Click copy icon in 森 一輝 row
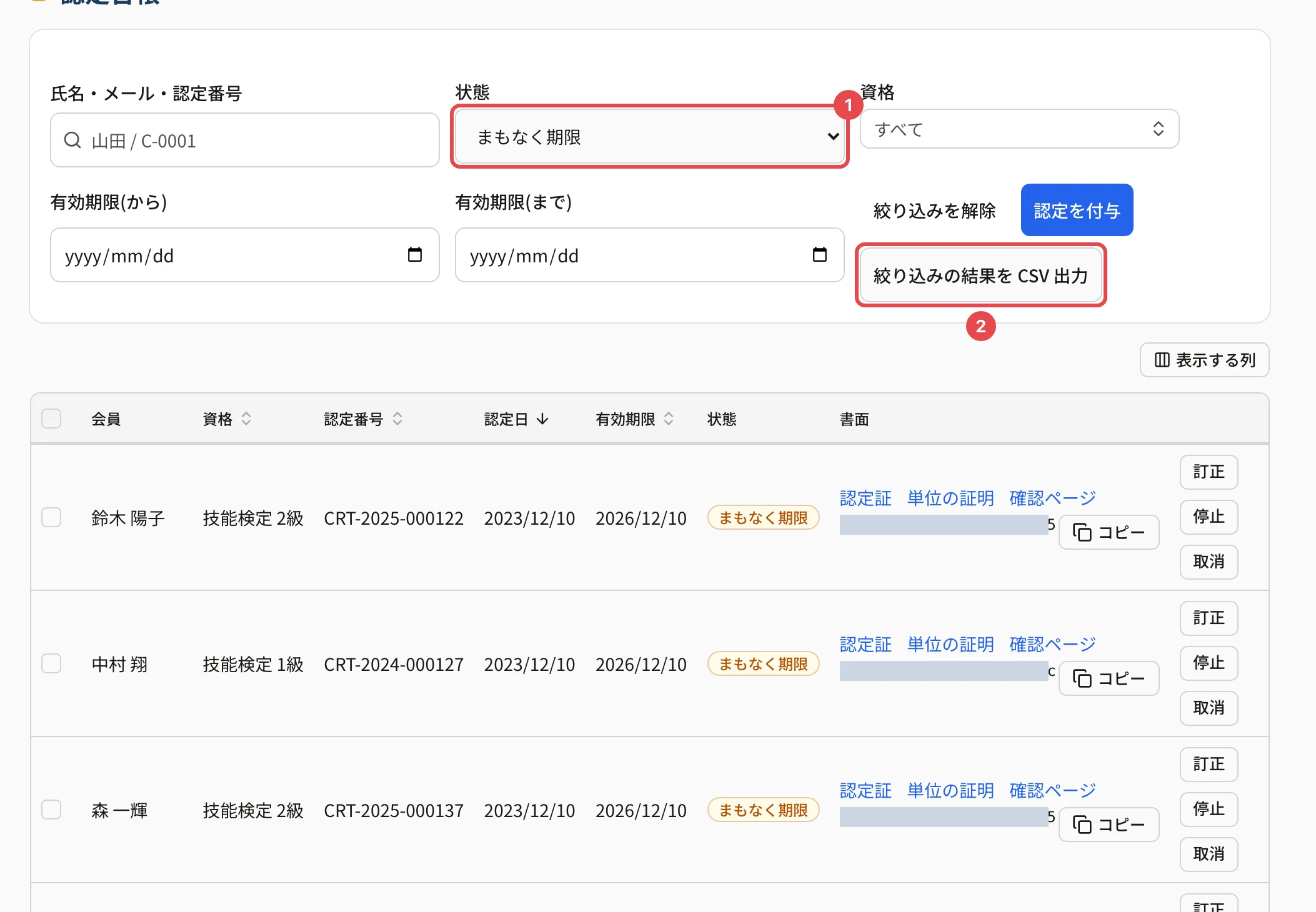Viewport: 1316px width, 912px height. 1082,825
